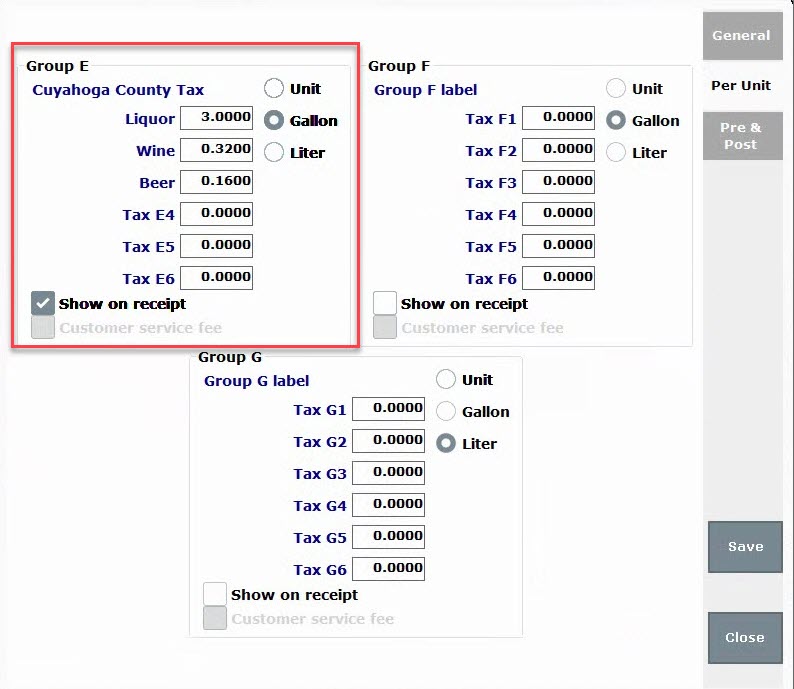The image size is (794, 689).
Task: Click the Tax G3 amount field
Action: [388, 472]
